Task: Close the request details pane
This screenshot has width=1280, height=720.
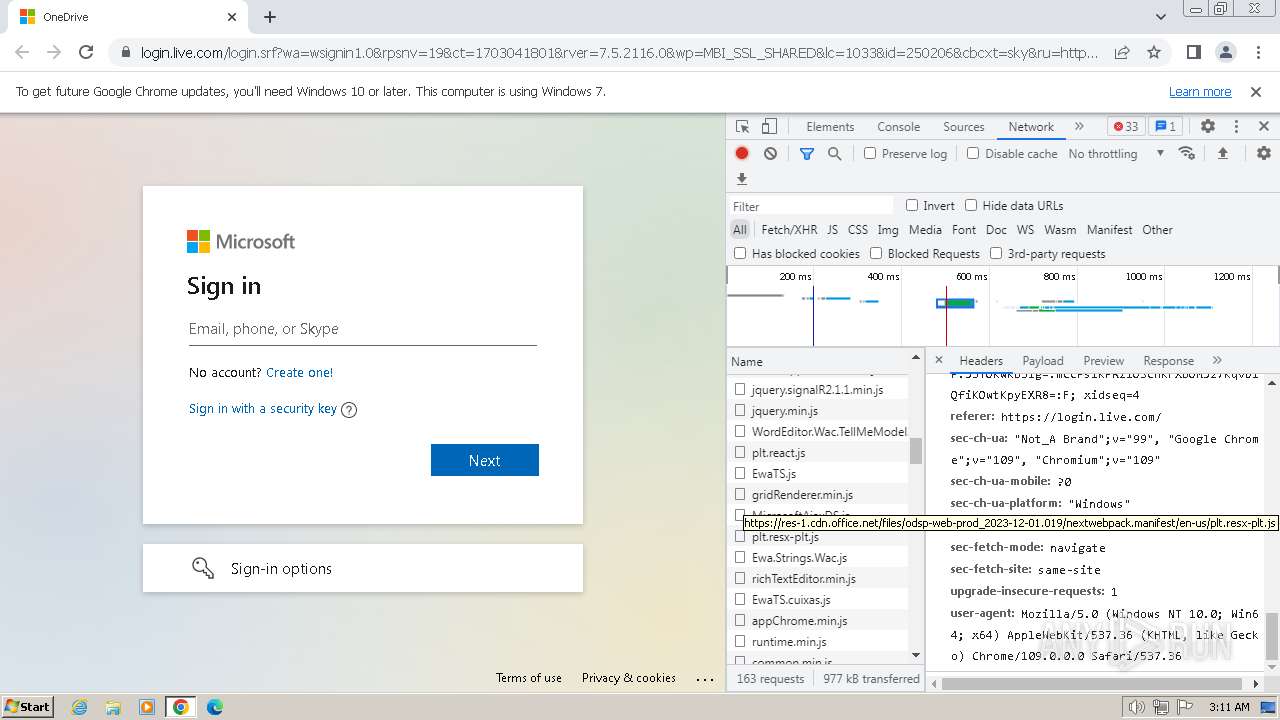Action: (938, 360)
